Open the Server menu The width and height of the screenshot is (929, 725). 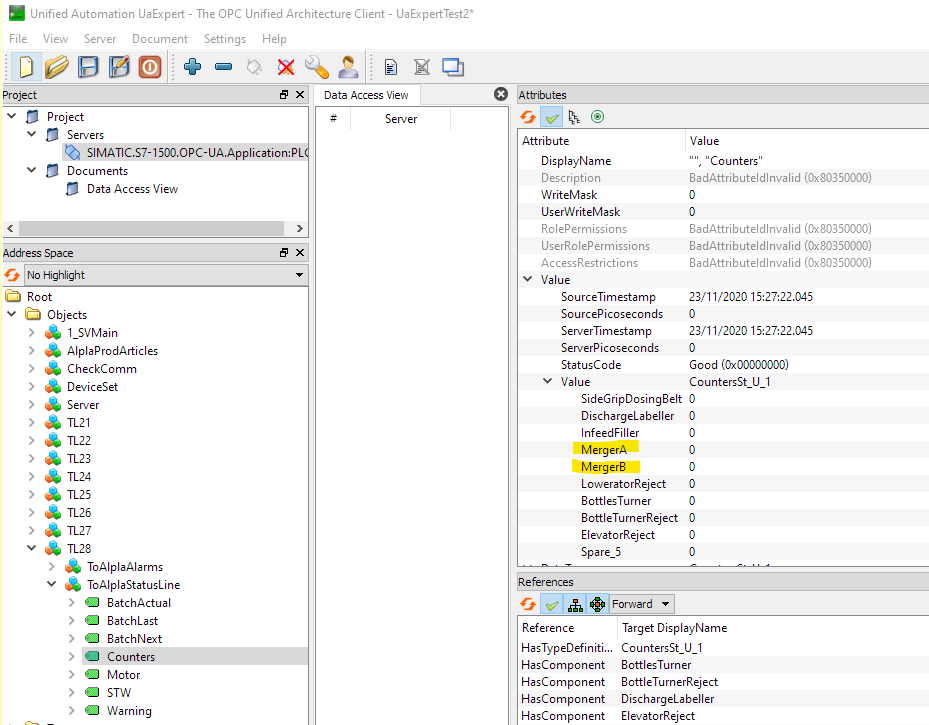(x=100, y=39)
